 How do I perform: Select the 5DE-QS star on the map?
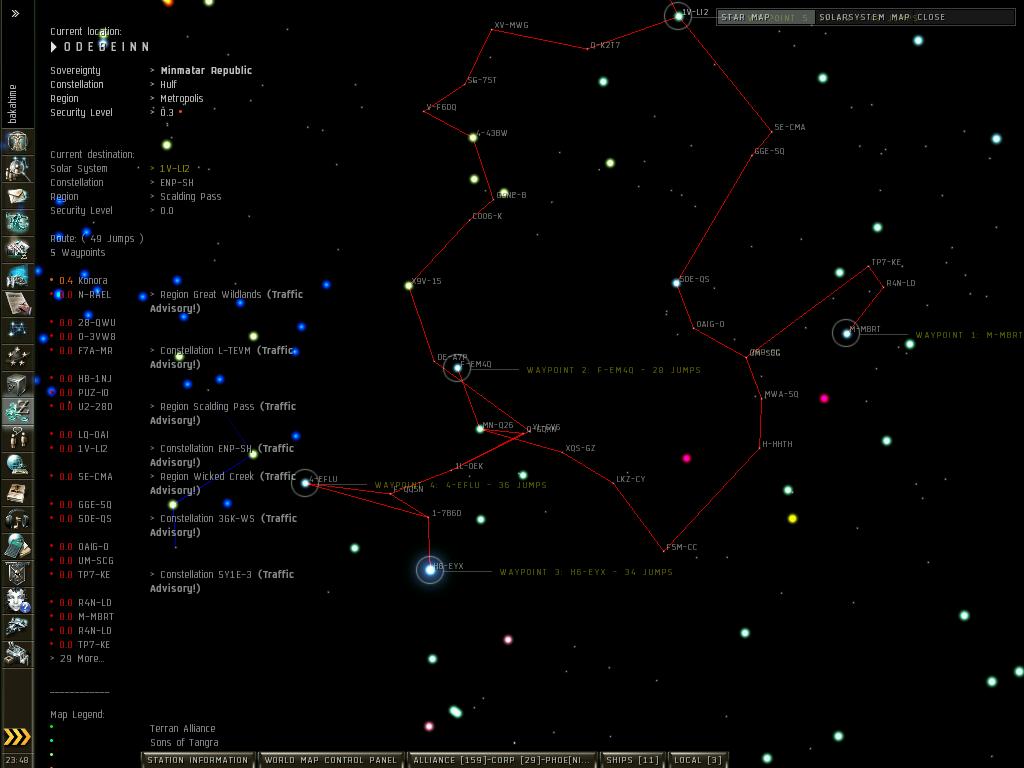point(677,283)
